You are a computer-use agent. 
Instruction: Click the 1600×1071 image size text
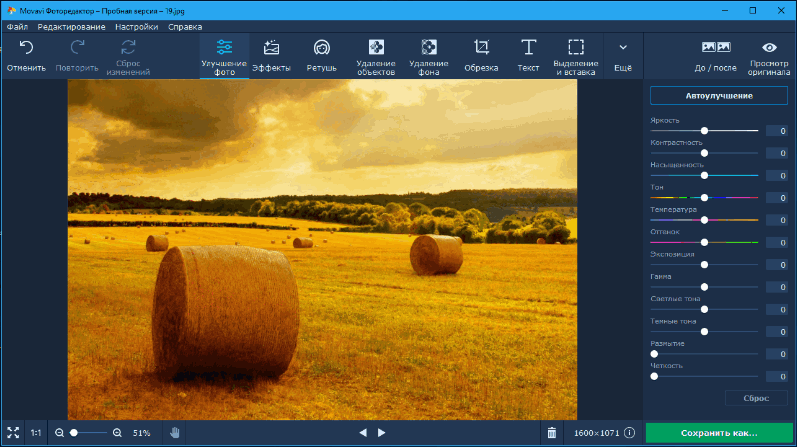click(596, 433)
